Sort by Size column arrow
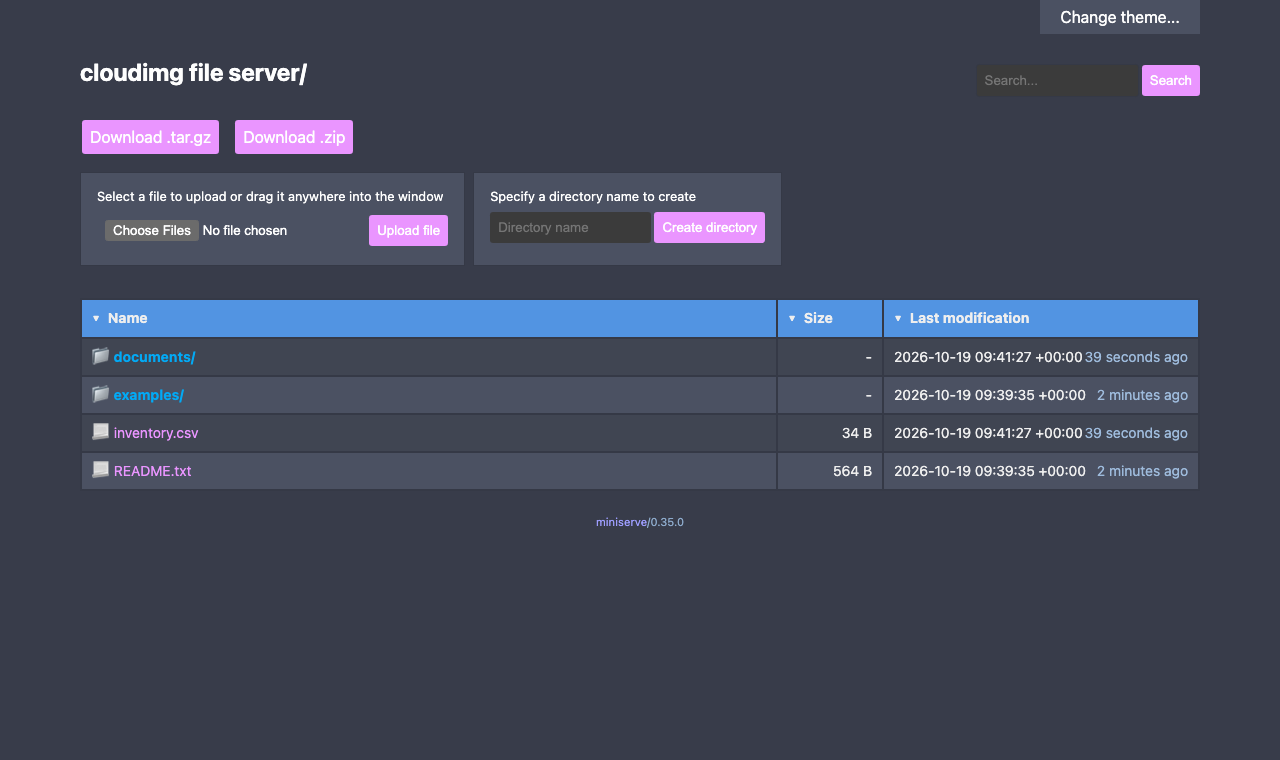This screenshot has width=1280, height=760. click(792, 318)
